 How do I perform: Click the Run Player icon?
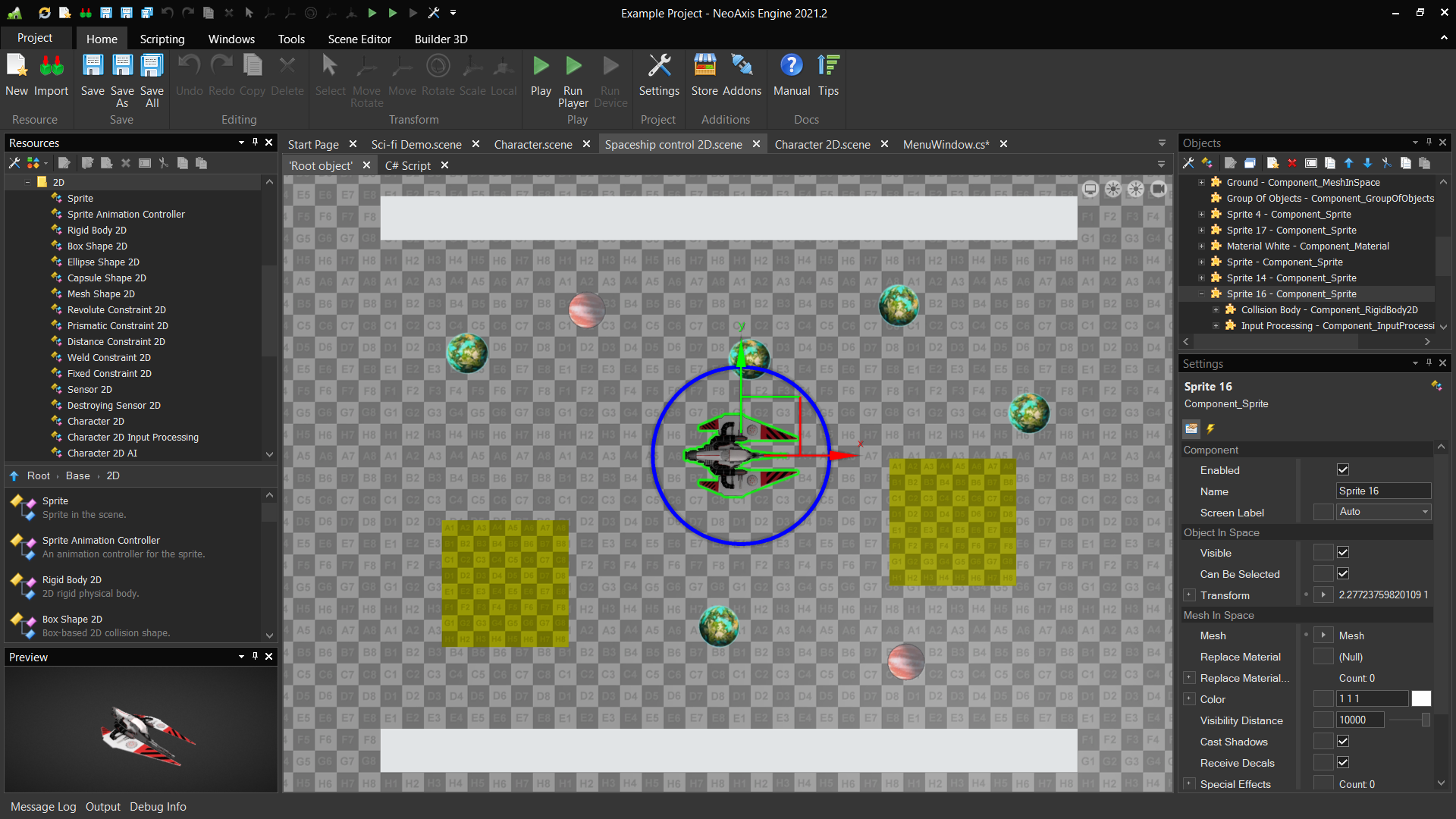573,67
